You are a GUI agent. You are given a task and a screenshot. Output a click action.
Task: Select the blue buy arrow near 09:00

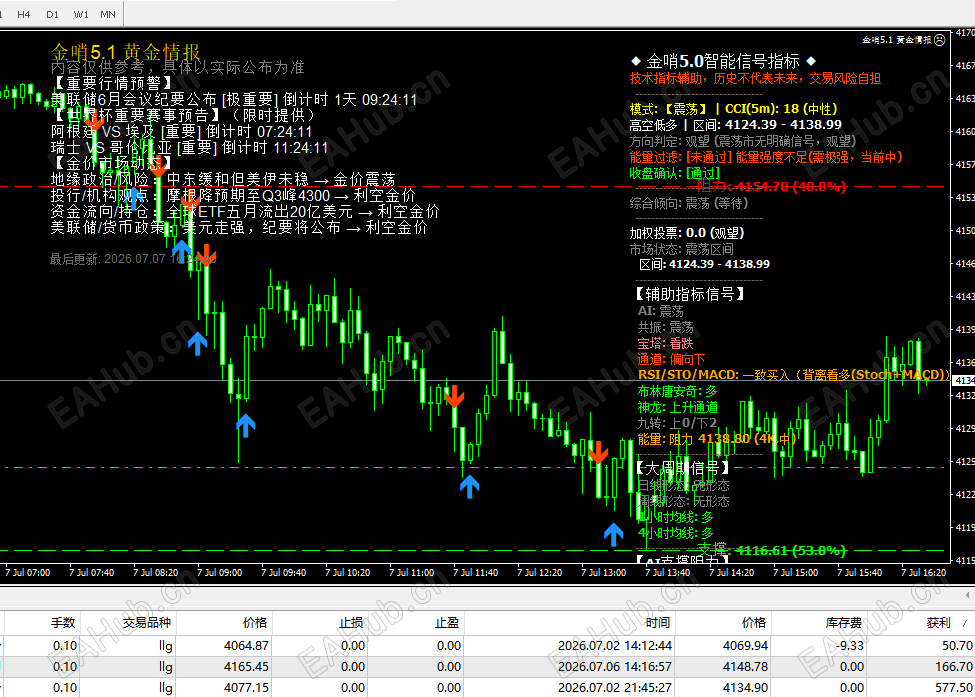[x=198, y=343]
